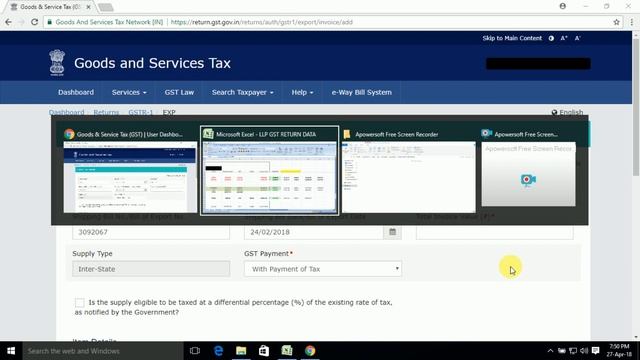Open Chrome three-dot menu

click(x=631, y=22)
